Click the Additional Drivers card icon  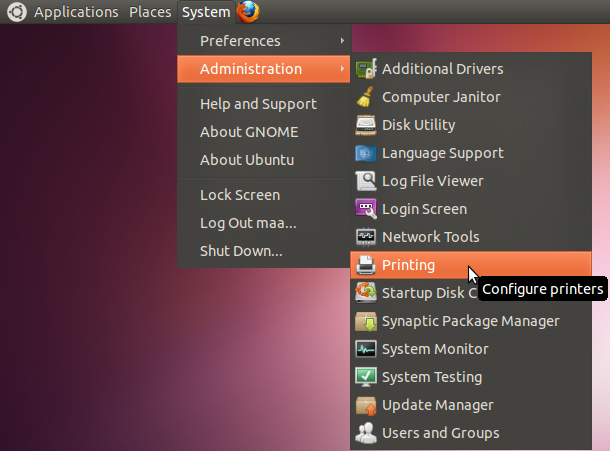tap(366, 69)
